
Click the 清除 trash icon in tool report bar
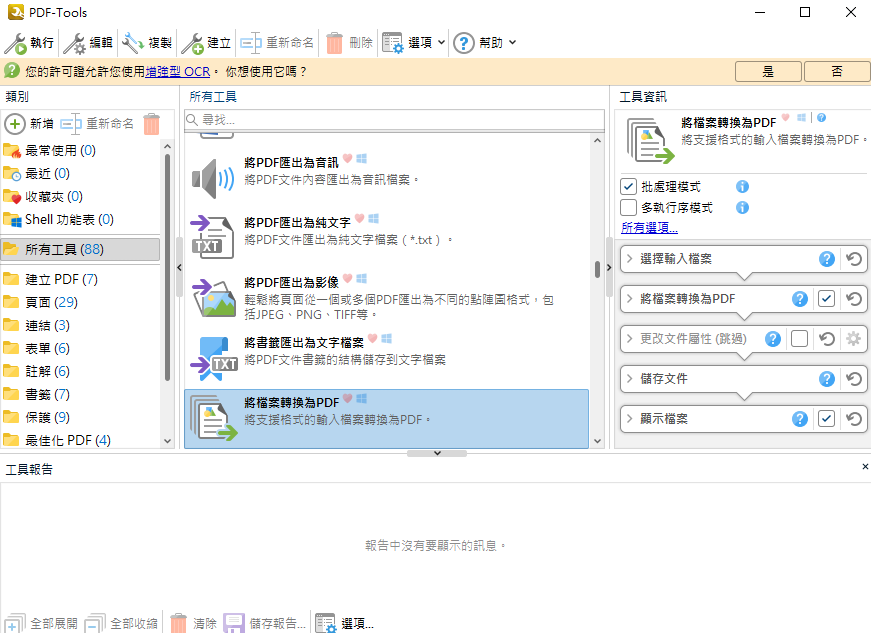(x=177, y=622)
